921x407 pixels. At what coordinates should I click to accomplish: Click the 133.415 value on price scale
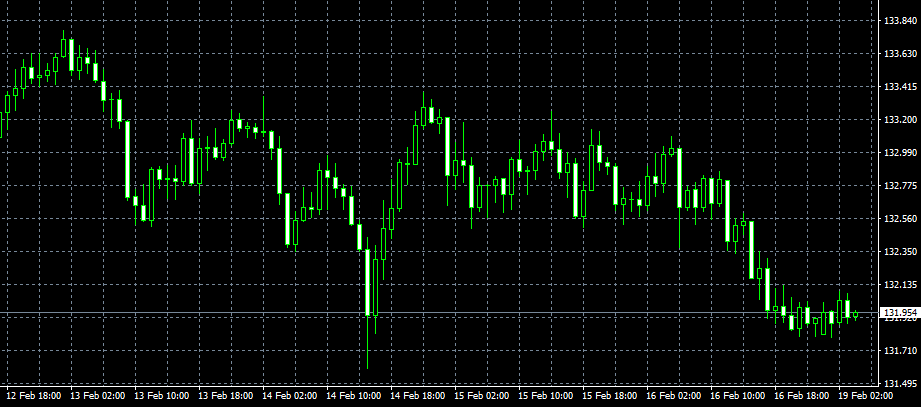[900, 87]
